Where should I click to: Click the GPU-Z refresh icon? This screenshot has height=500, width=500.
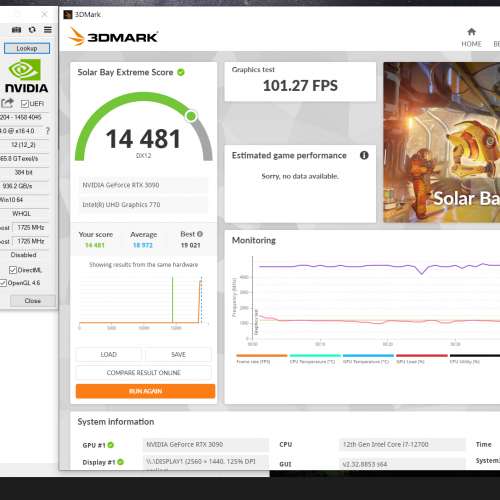[x=32, y=30]
